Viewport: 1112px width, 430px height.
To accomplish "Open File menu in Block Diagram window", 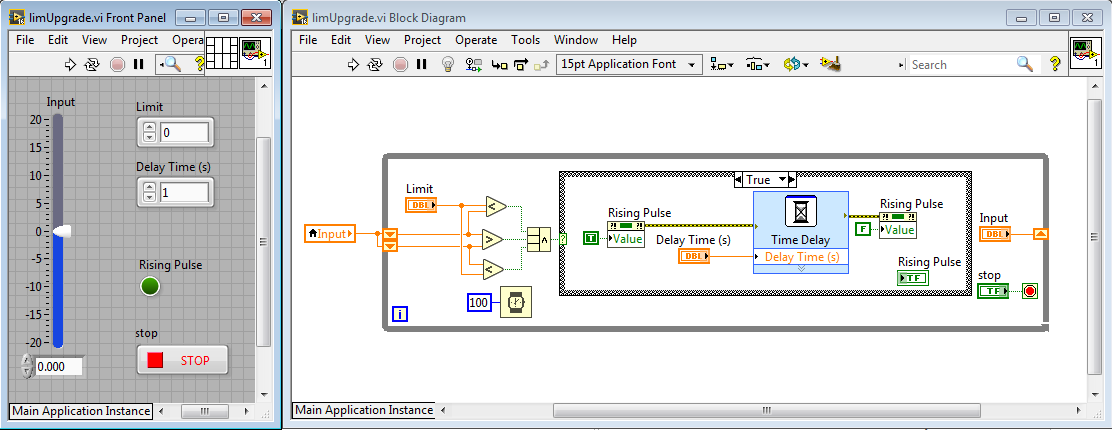I will (x=308, y=40).
